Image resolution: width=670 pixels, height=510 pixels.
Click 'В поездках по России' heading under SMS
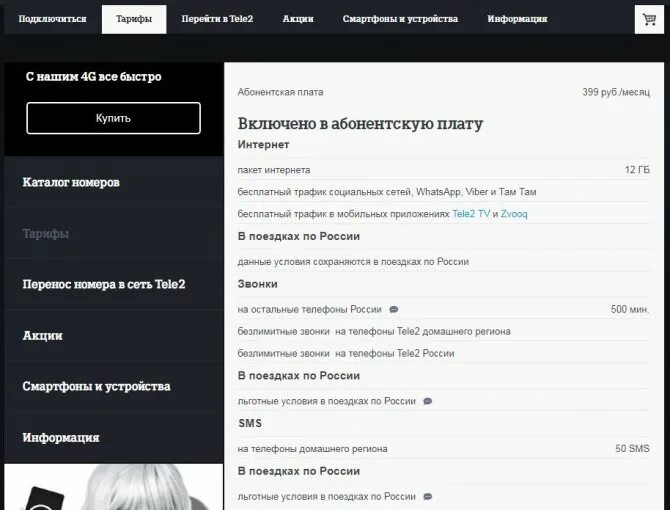[x=299, y=471]
